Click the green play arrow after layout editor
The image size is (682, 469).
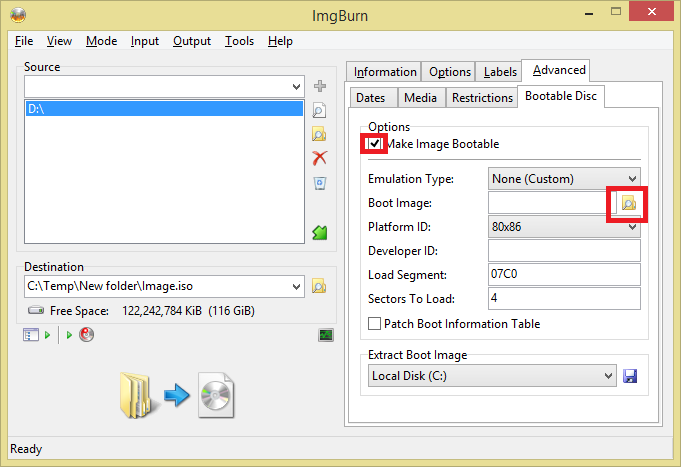47,335
